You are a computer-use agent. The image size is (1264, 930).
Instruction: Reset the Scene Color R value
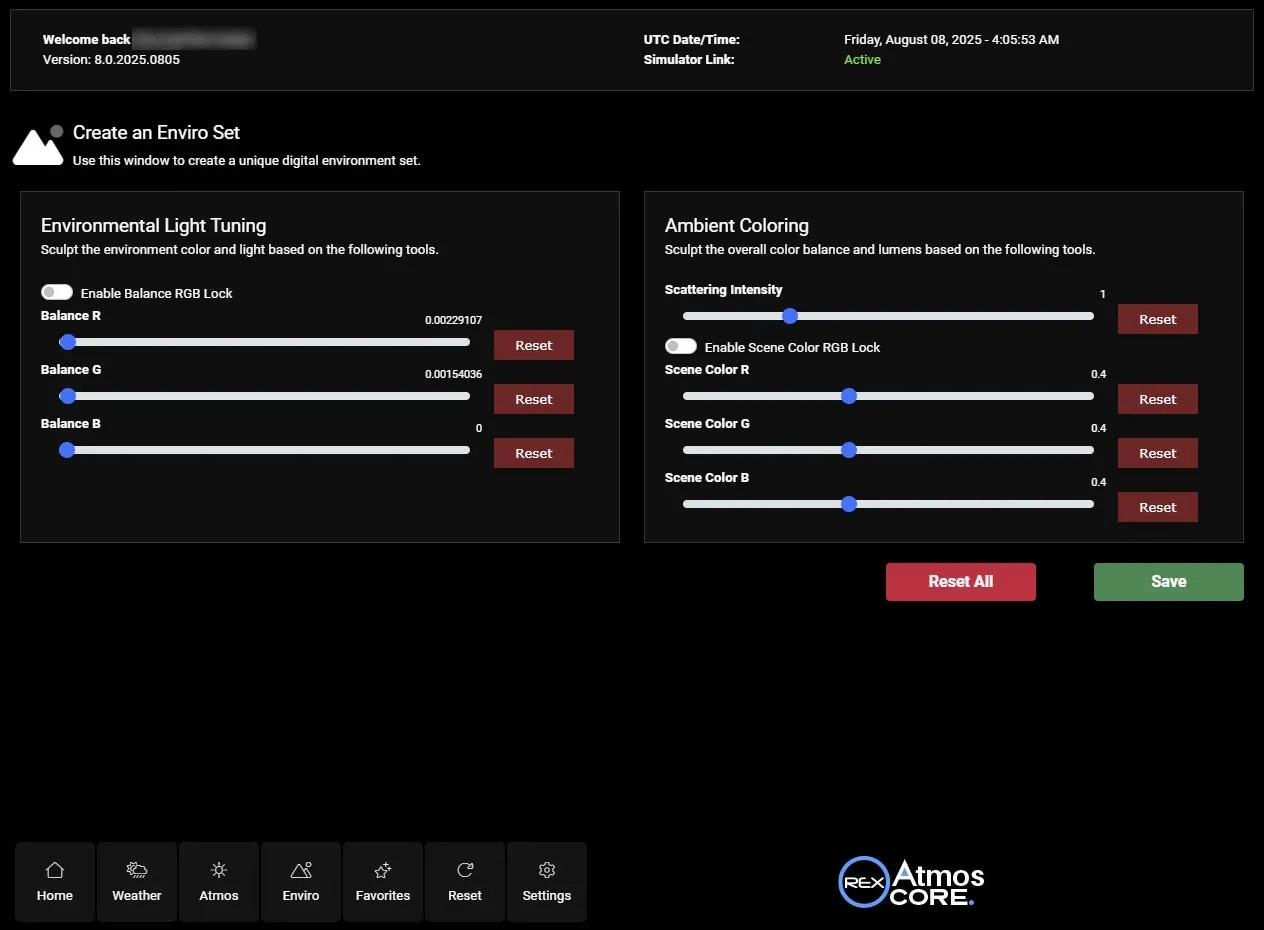(1157, 398)
